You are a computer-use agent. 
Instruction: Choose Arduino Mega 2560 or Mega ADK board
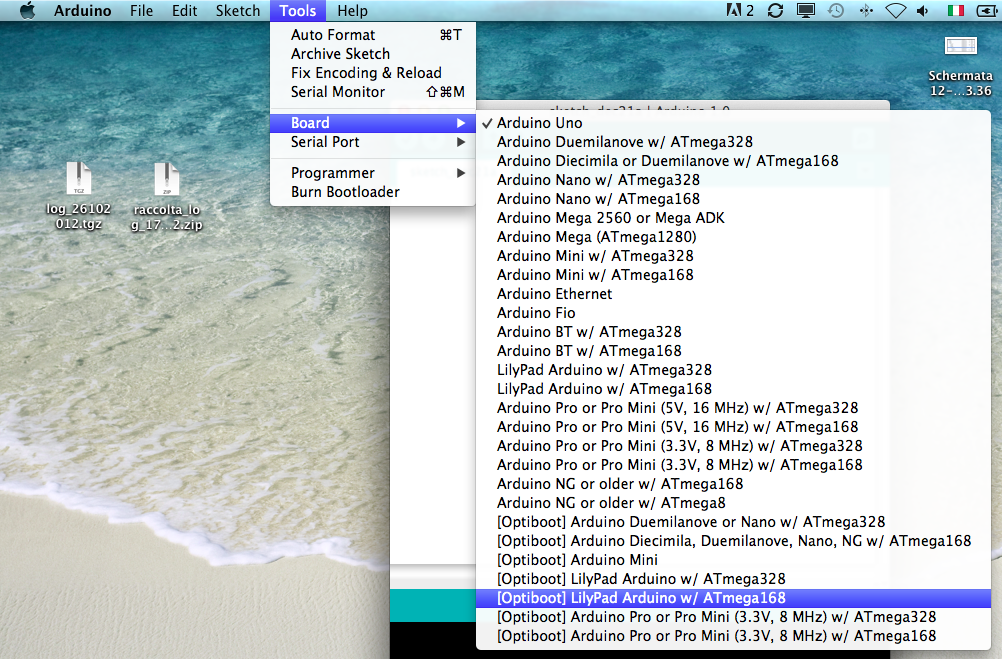(610, 218)
